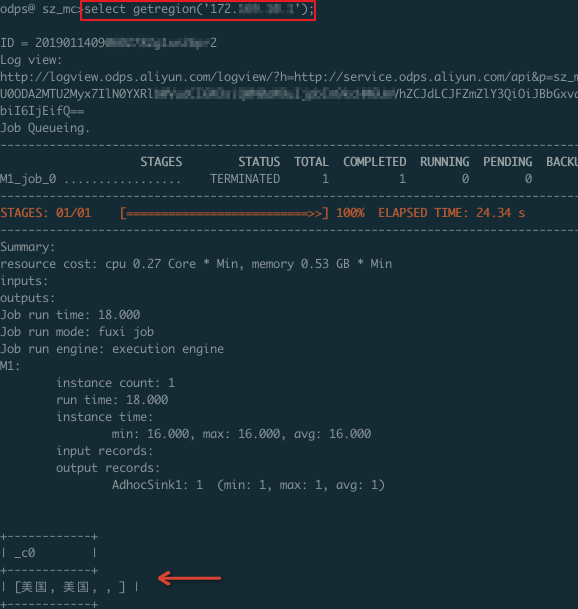The image size is (578, 609).
Task: Click the min/max/avg 16.000 line
Action: pyautogui.click(x=241, y=434)
